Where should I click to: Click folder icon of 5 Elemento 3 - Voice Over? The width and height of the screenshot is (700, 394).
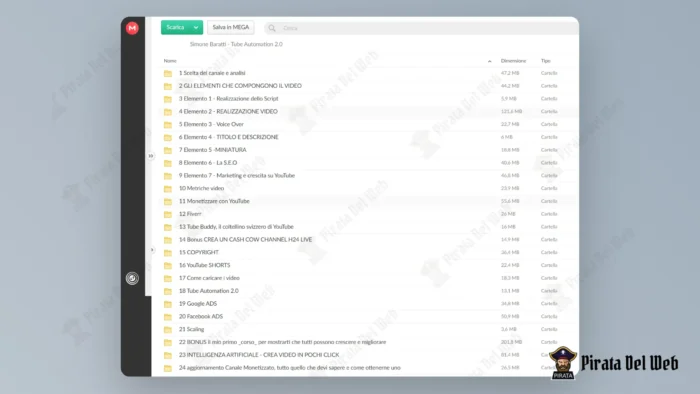pos(168,124)
